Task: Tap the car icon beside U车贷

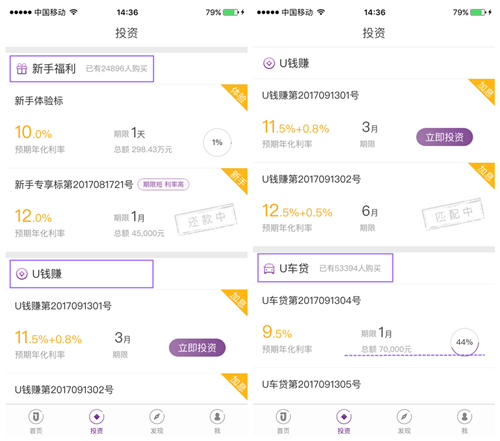Action: click(269, 268)
